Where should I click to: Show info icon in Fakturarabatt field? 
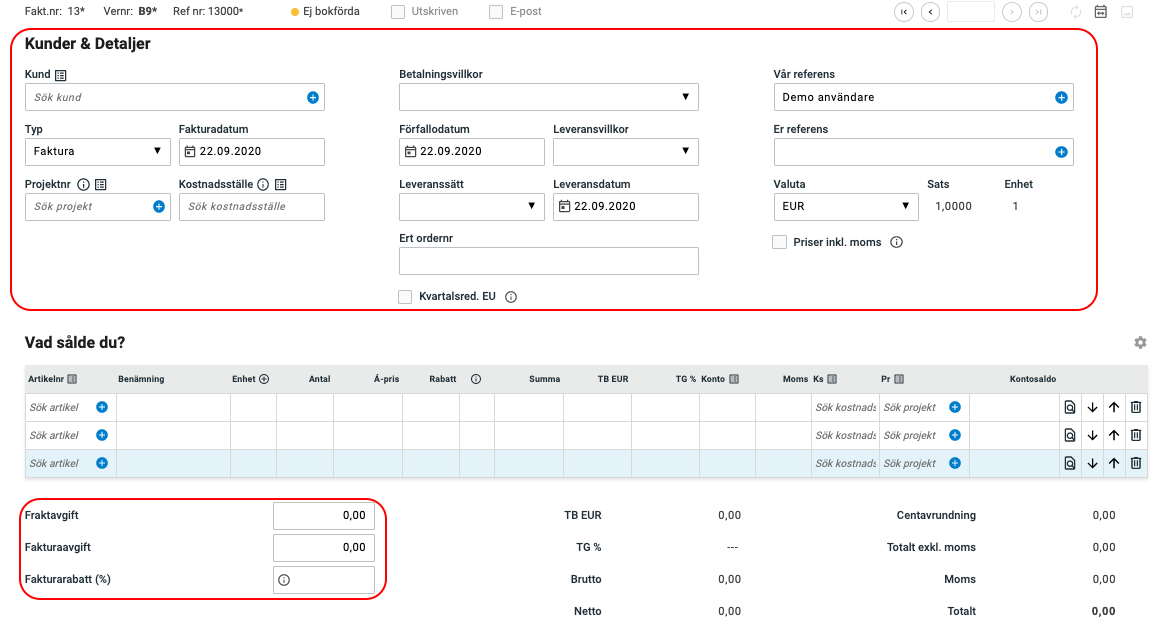click(284, 580)
